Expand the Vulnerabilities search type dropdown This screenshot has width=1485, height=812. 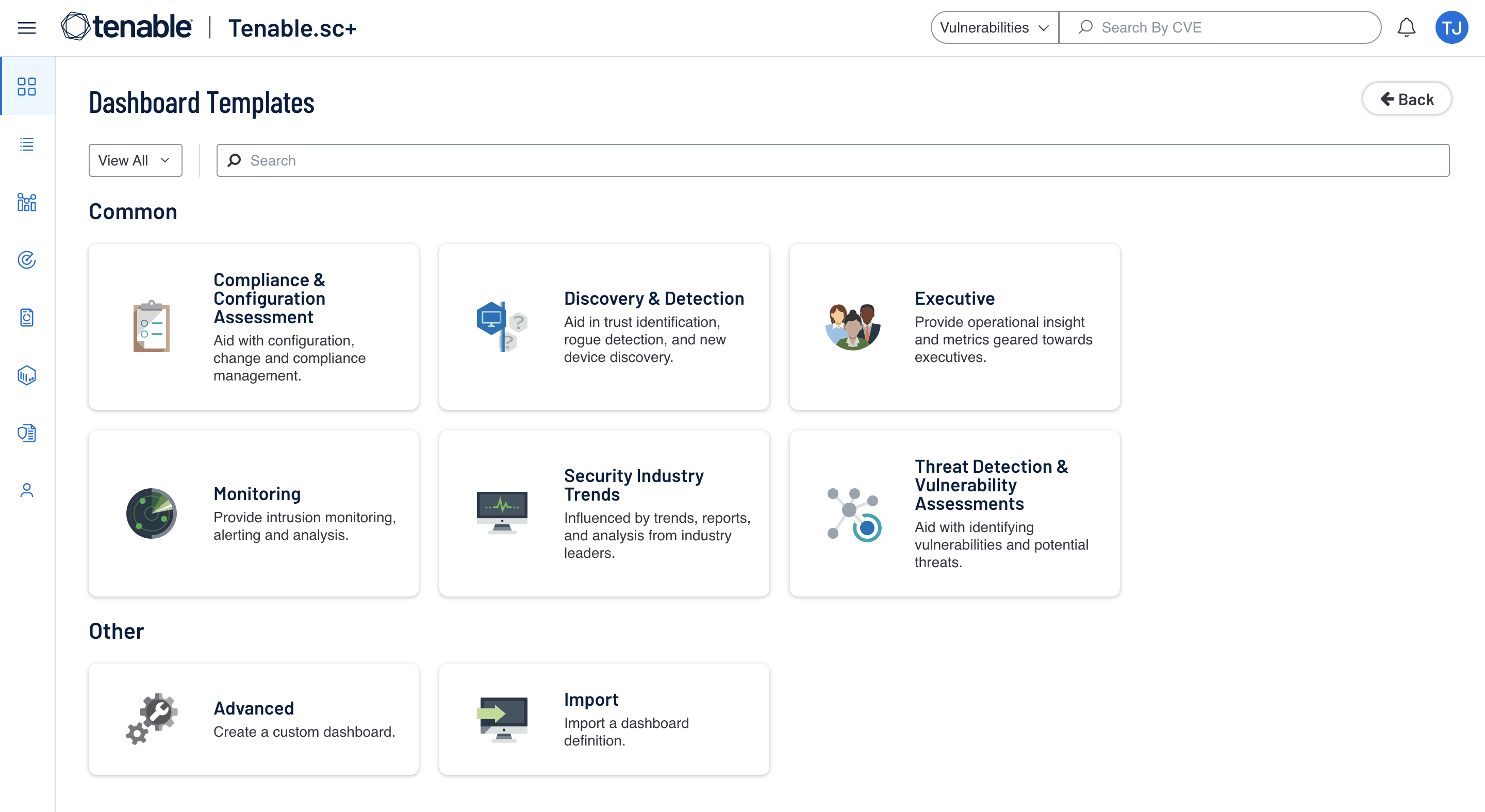994,28
